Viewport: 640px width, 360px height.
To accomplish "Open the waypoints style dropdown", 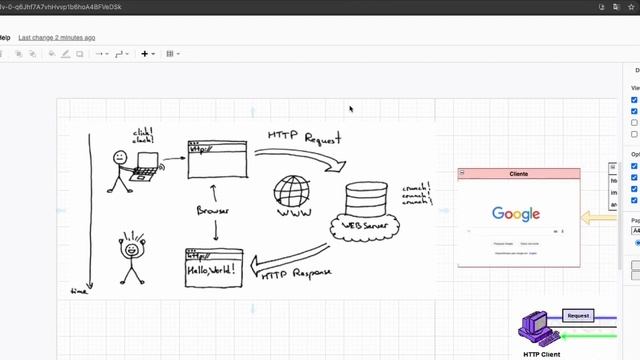I will (122, 54).
